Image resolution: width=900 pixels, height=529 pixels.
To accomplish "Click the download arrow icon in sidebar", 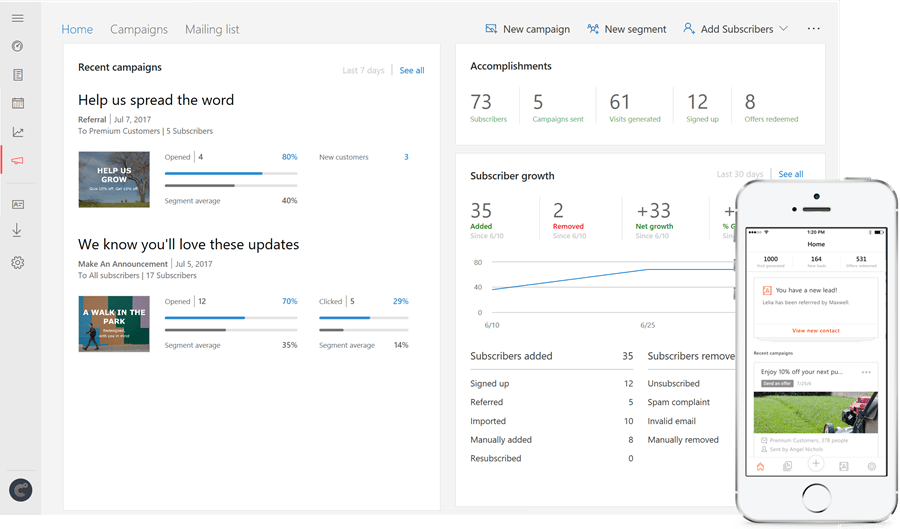I will [x=17, y=230].
